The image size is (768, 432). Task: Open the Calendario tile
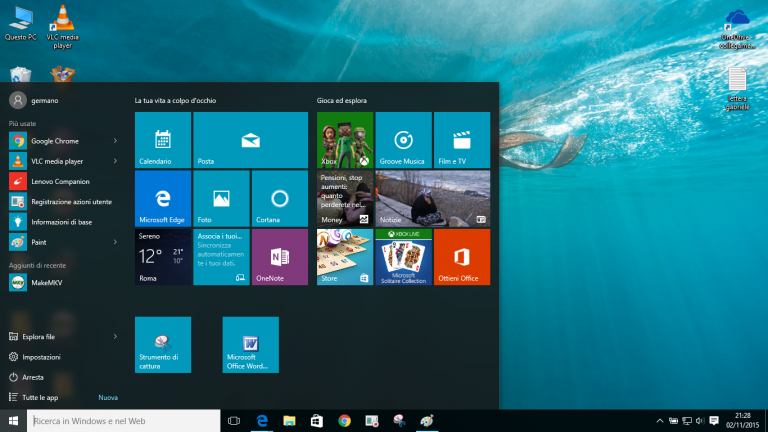pos(162,139)
